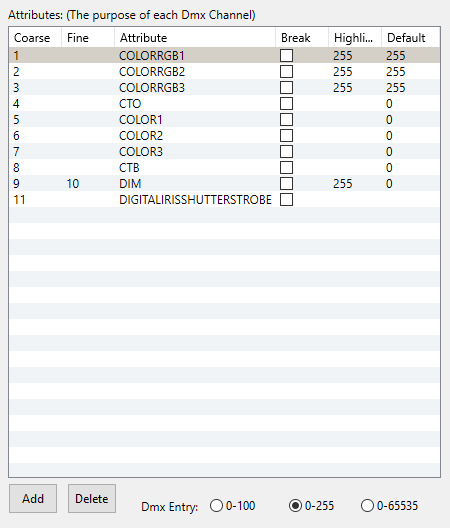
Task: Click the Highlight value of COLORRGB3
Action: coord(343,88)
